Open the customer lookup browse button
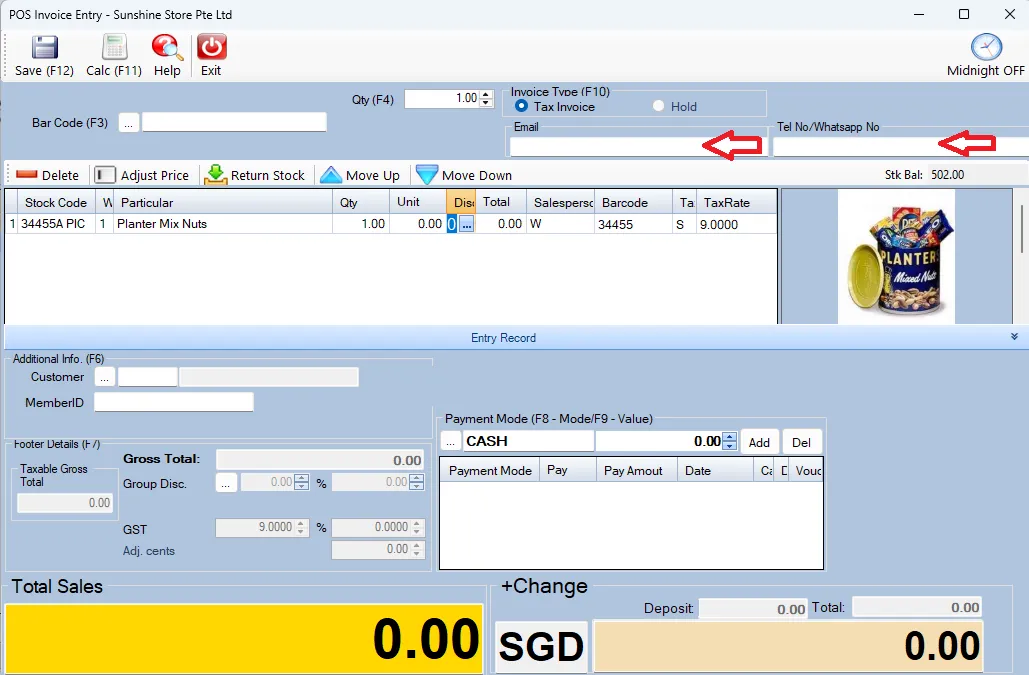Screen dimensions: 1029x675 [x=105, y=377]
